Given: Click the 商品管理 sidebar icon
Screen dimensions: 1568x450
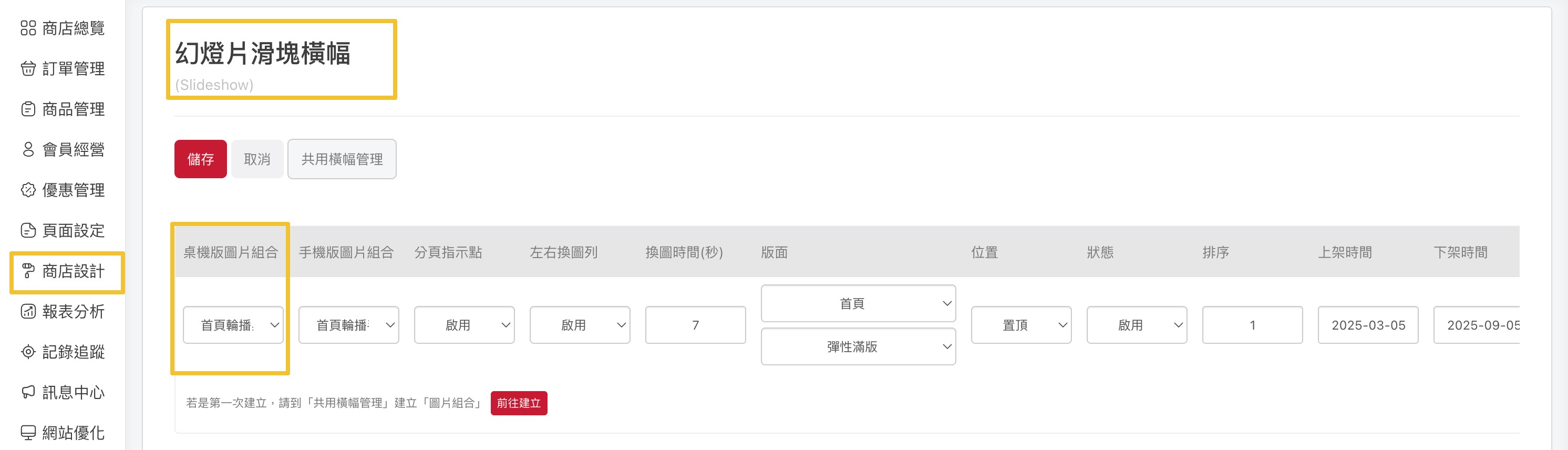Looking at the screenshot, I should coord(28,109).
